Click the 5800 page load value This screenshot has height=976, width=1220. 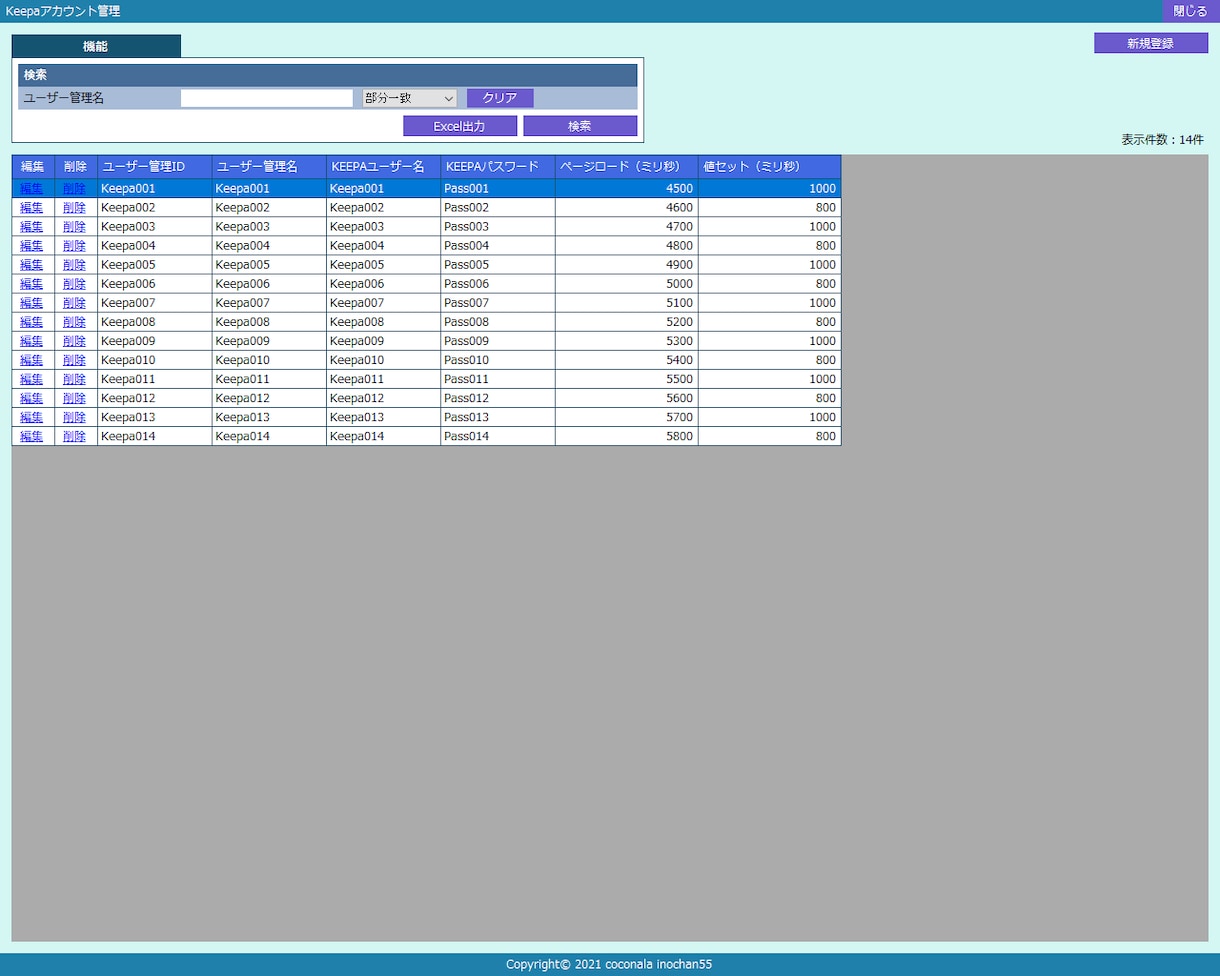pyautogui.click(x=627, y=435)
